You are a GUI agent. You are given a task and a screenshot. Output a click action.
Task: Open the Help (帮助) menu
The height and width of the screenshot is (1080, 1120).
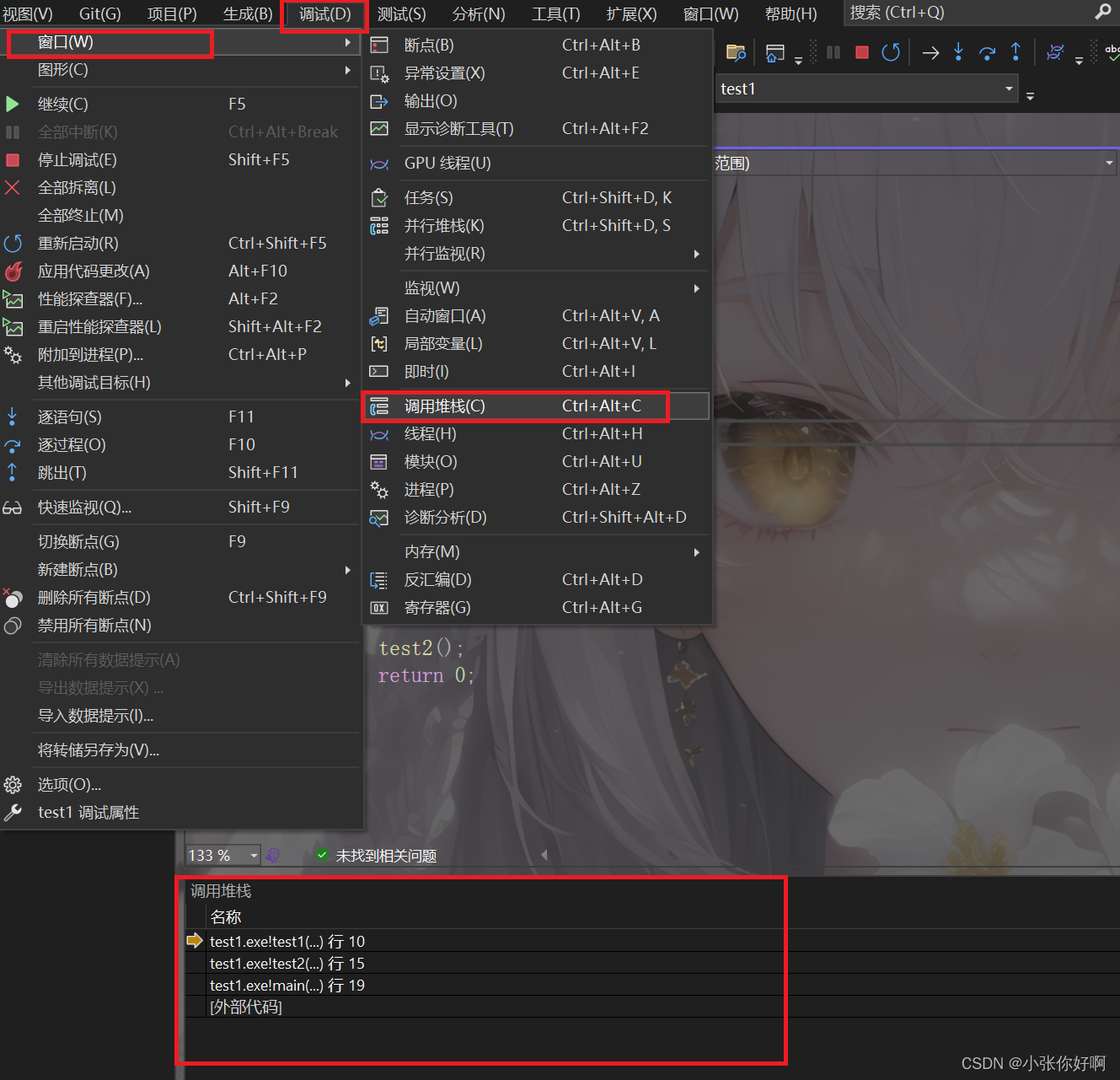(x=790, y=14)
